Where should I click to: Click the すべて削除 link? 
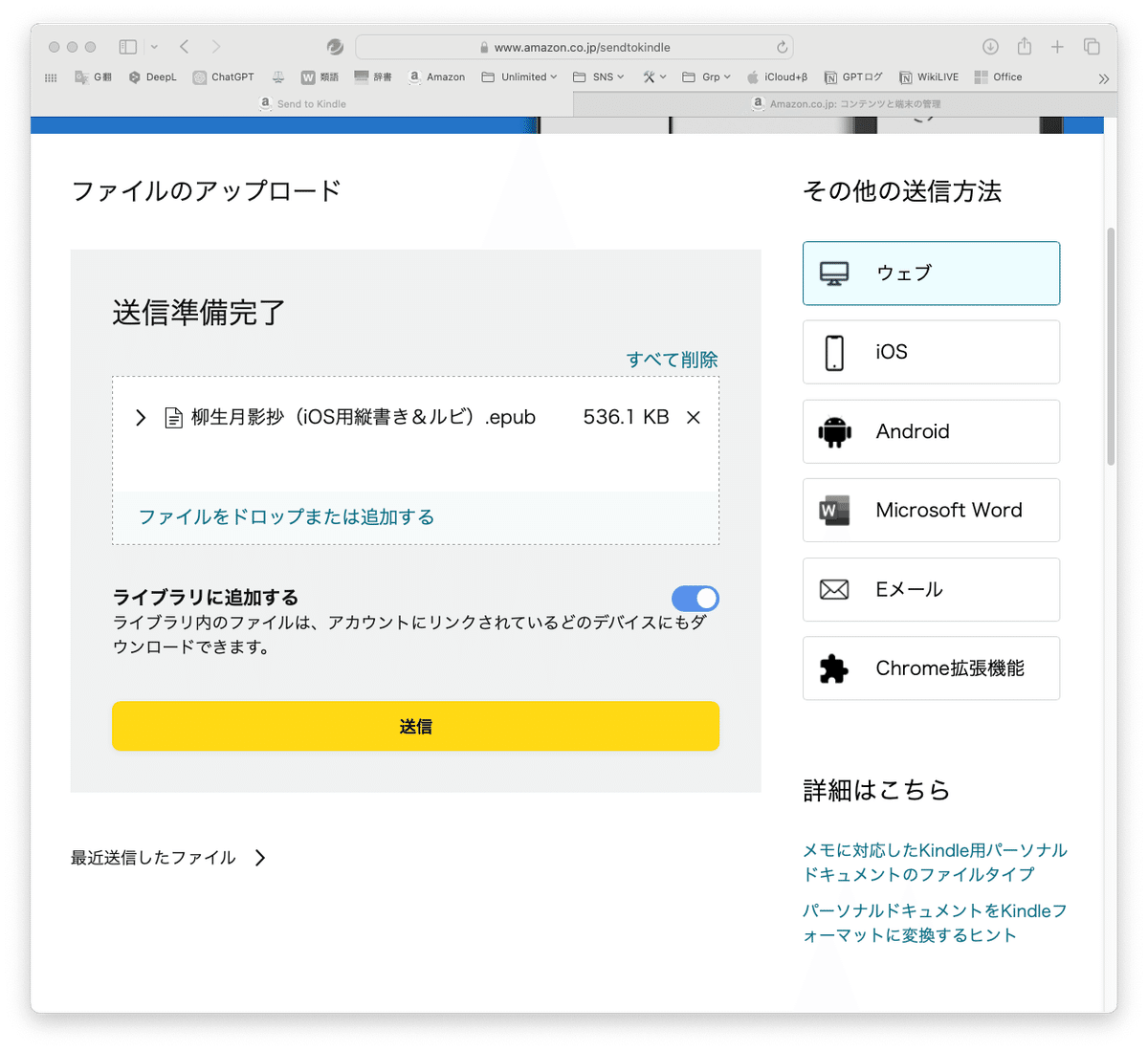(x=672, y=360)
